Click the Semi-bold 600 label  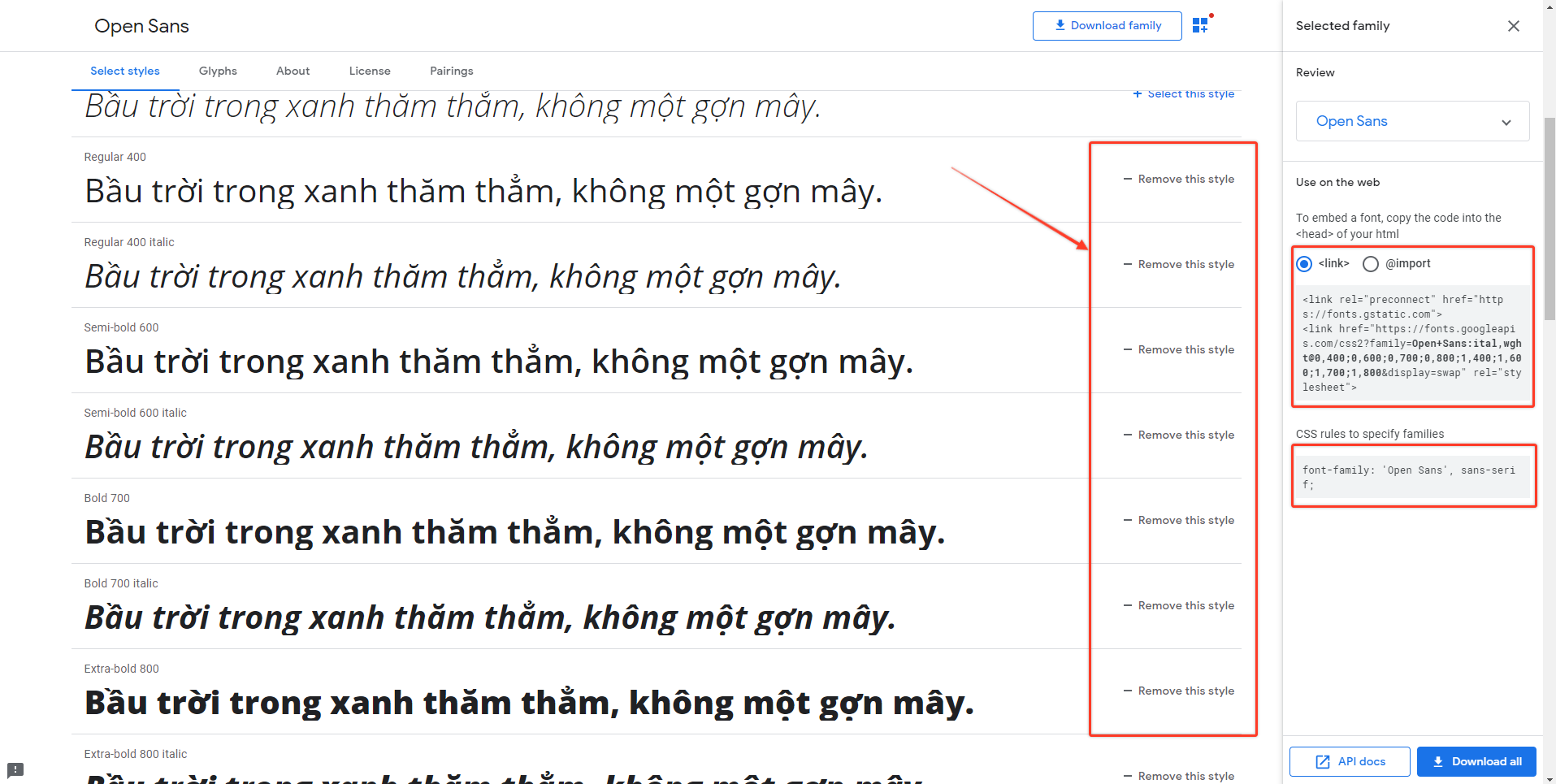(121, 327)
